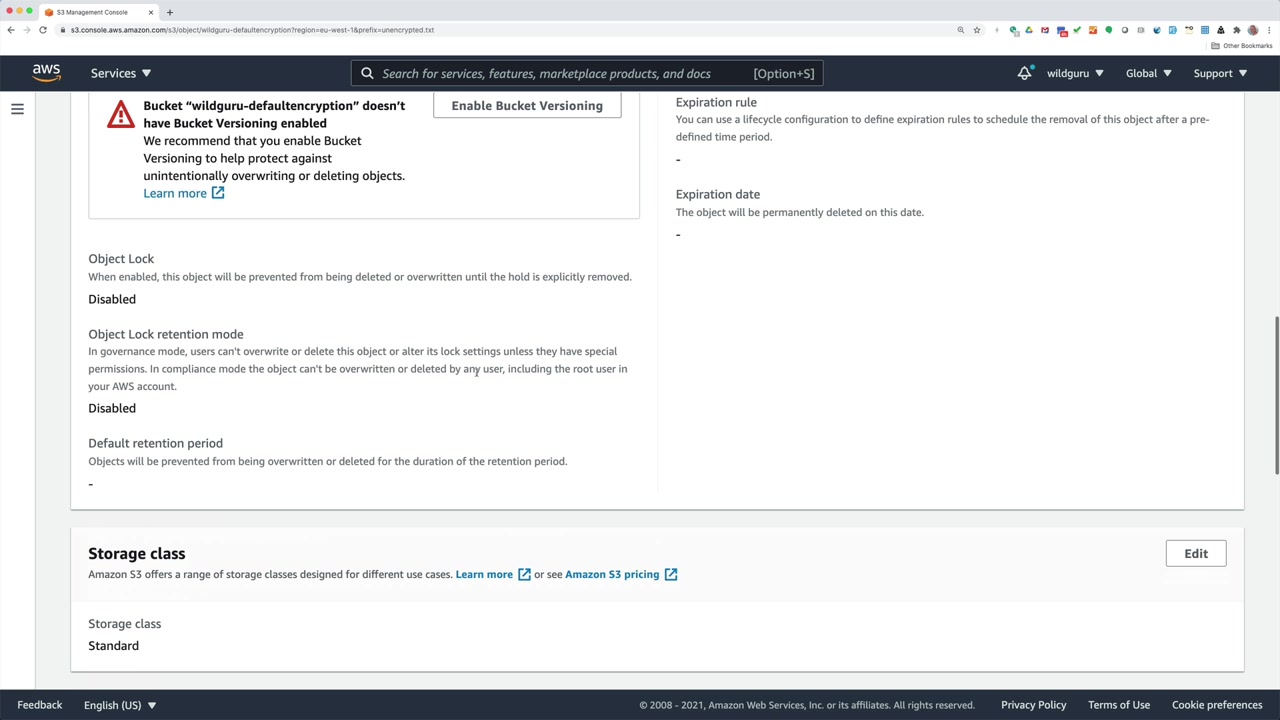1280x720 pixels.
Task: Open the Terms of Use link
Action: 1119,705
